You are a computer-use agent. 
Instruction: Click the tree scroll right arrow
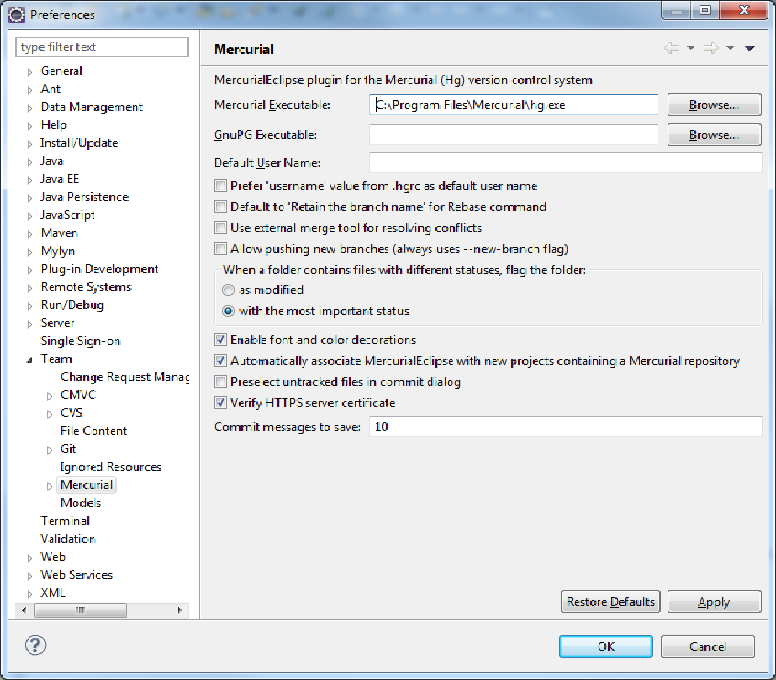pos(180,610)
